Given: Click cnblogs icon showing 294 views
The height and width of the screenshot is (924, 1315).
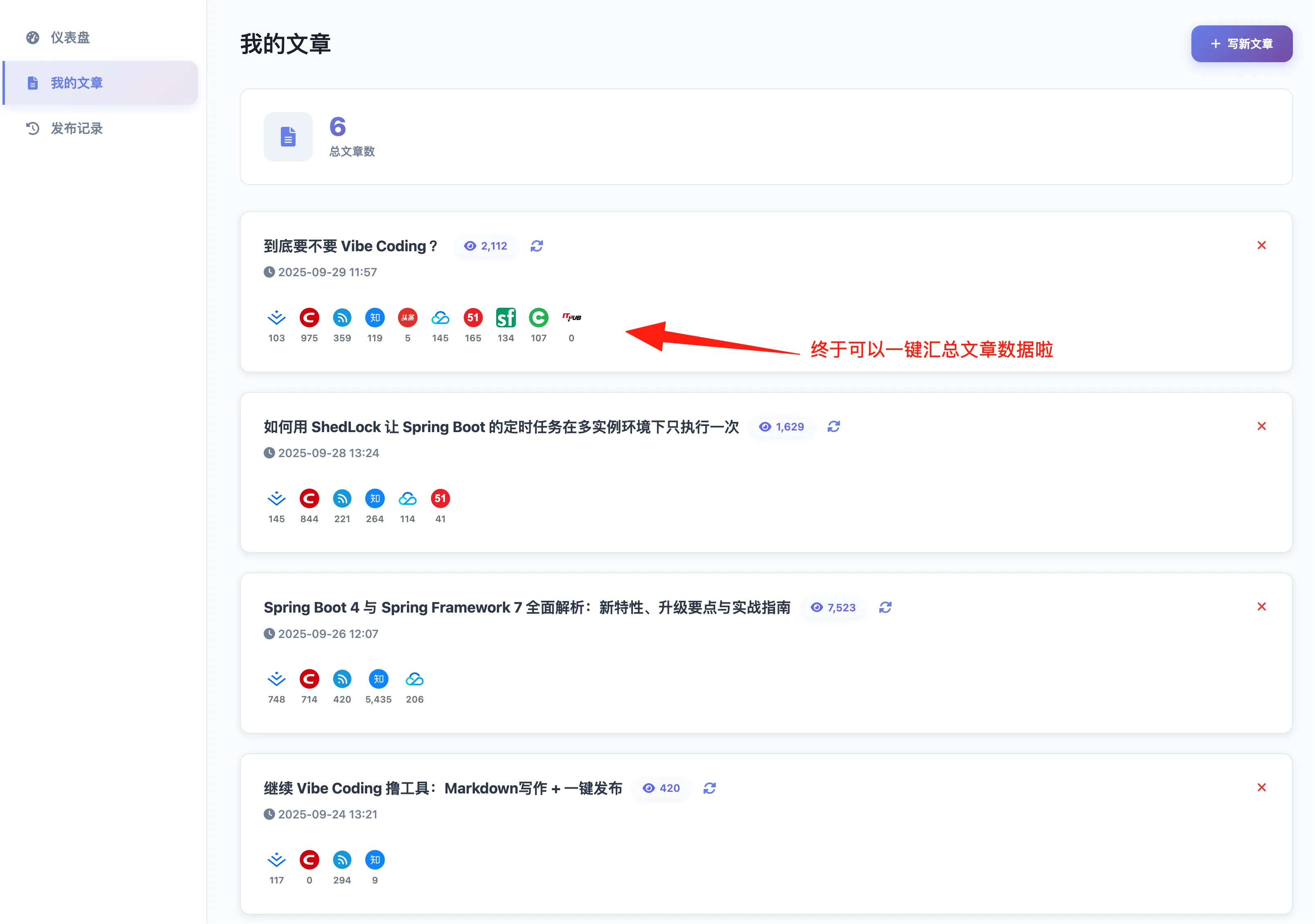Looking at the screenshot, I should [342, 860].
